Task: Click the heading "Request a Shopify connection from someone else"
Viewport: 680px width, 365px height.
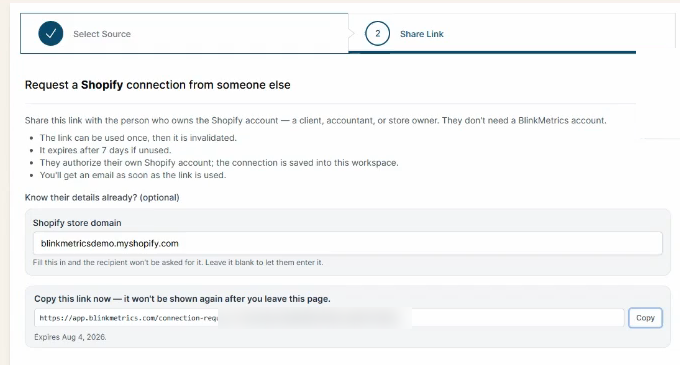Action: (x=157, y=85)
